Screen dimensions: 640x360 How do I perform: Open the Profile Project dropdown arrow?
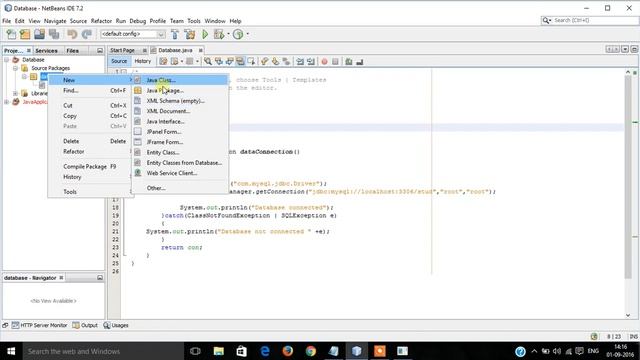(x=247, y=34)
